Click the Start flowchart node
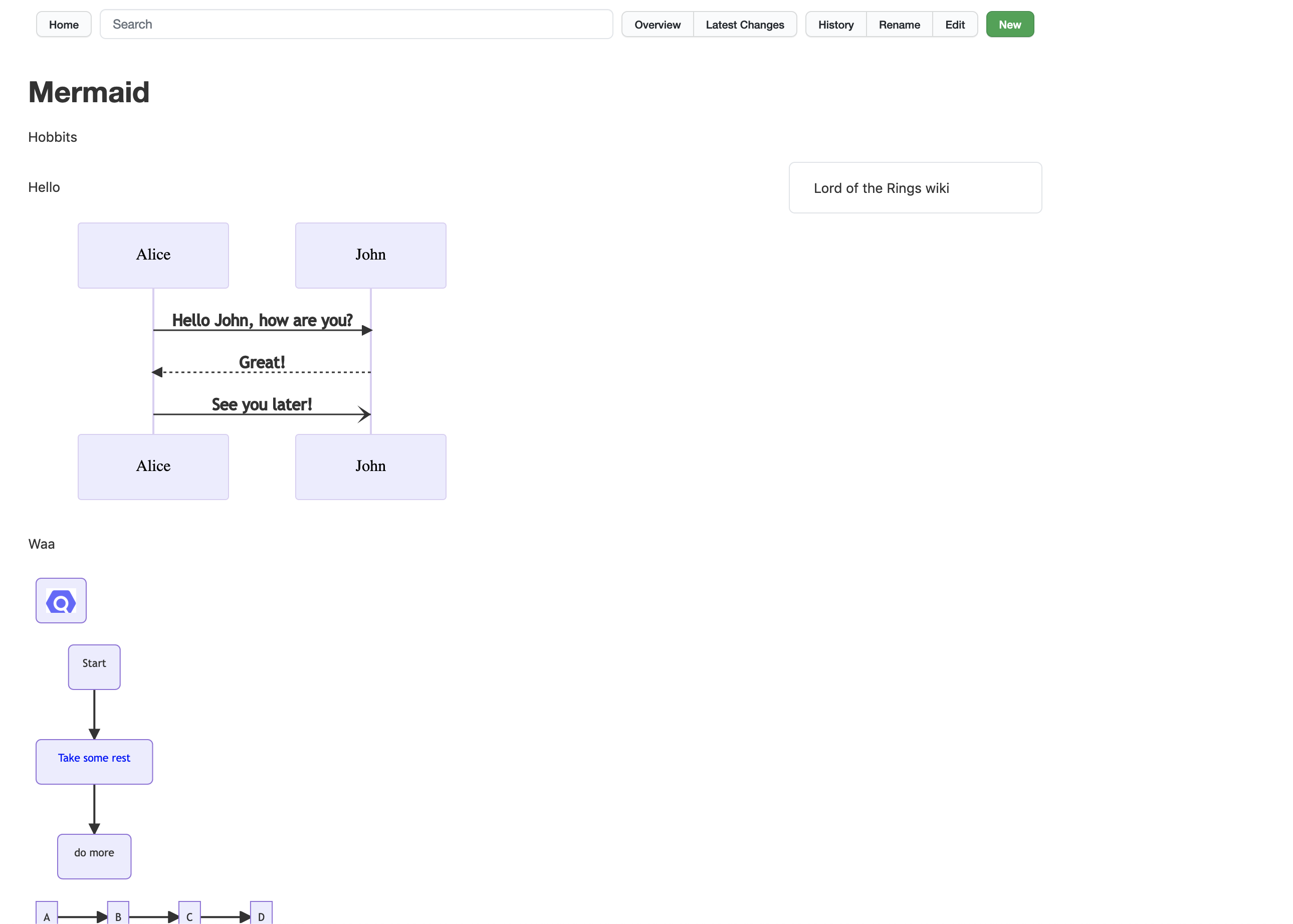 pyautogui.click(x=94, y=667)
